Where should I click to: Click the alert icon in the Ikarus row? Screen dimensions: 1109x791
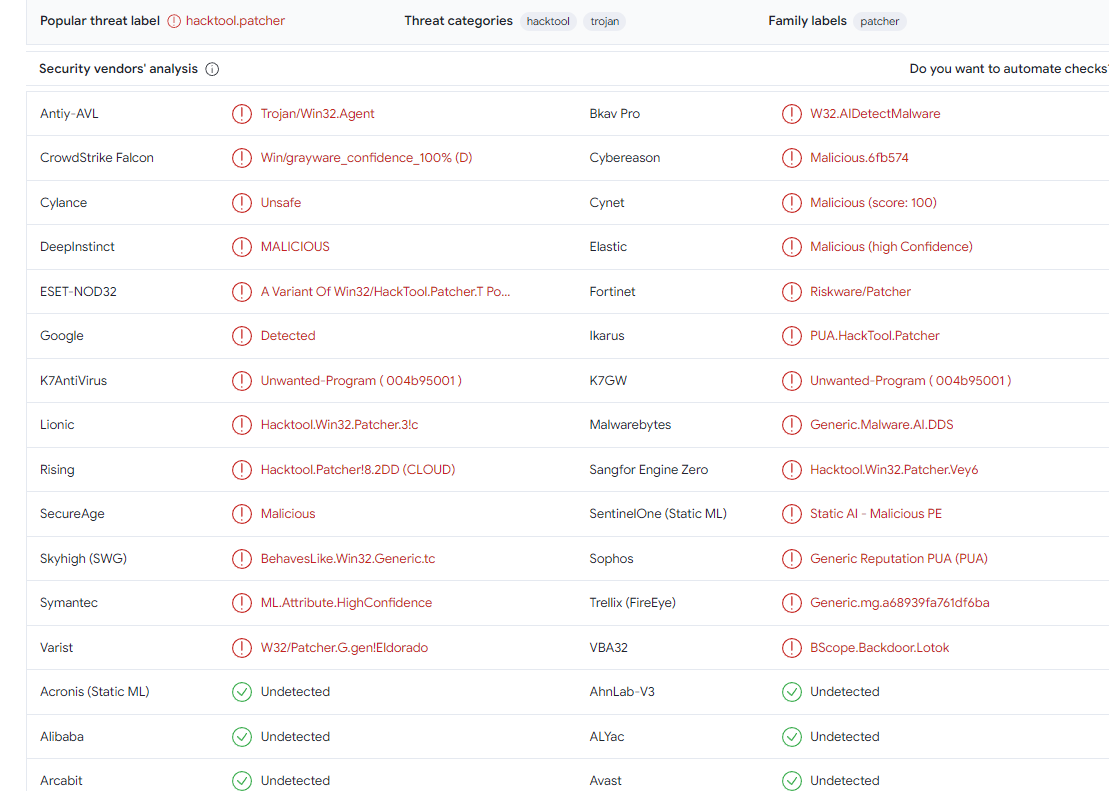click(791, 336)
